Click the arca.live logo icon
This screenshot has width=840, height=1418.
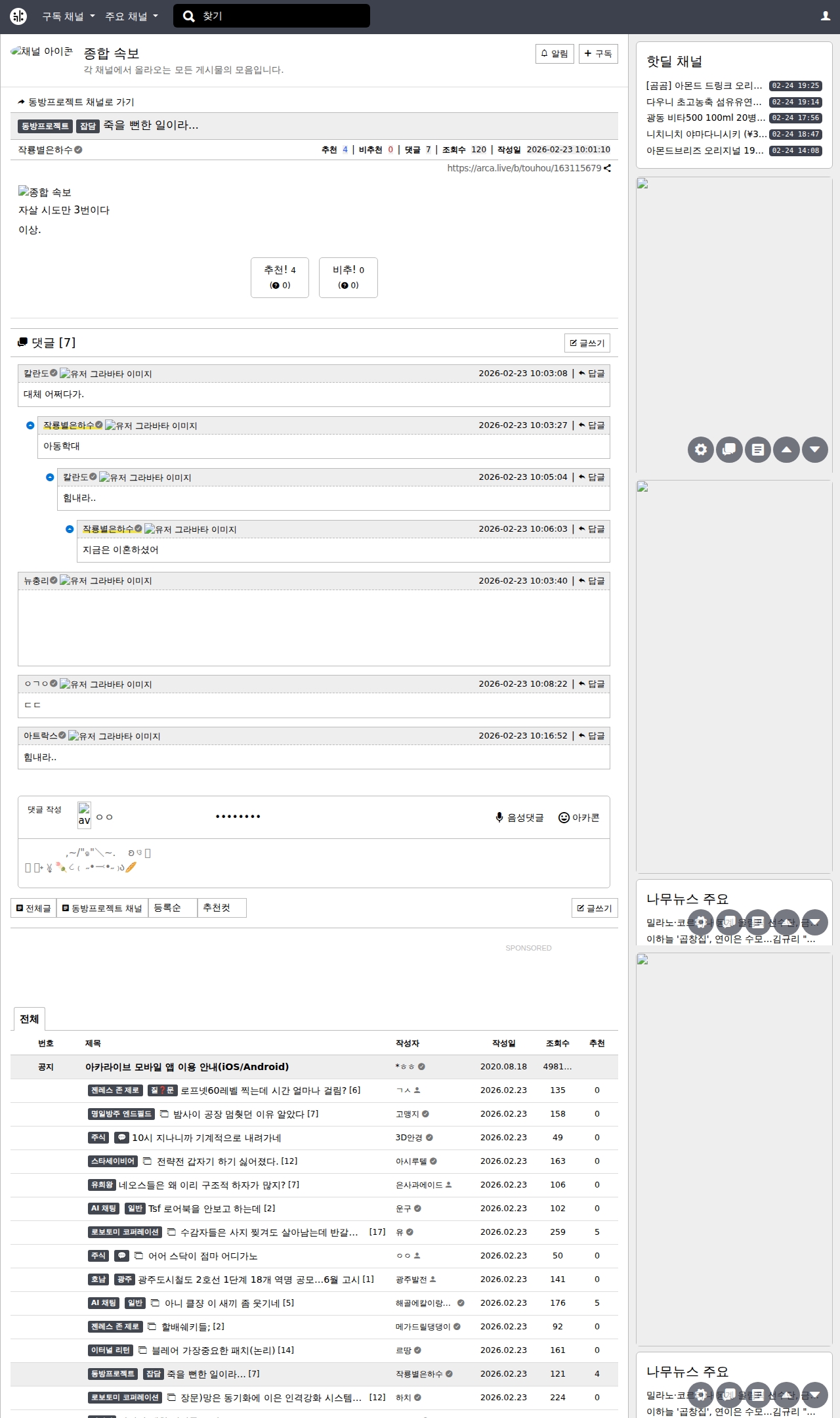[x=18, y=16]
